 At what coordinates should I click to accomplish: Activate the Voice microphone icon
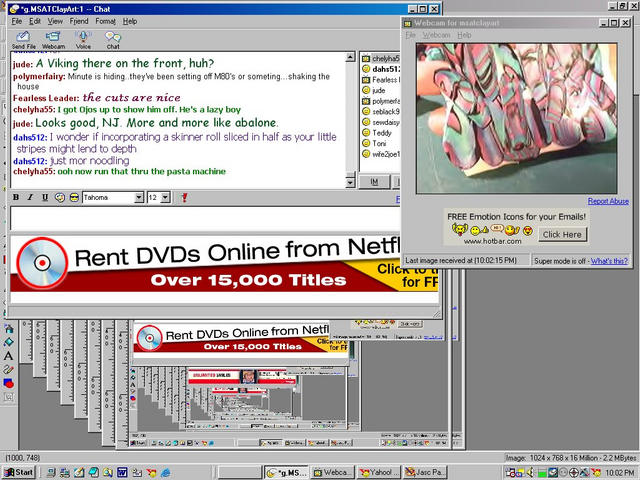pyautogui.click(x=83, y=40)
